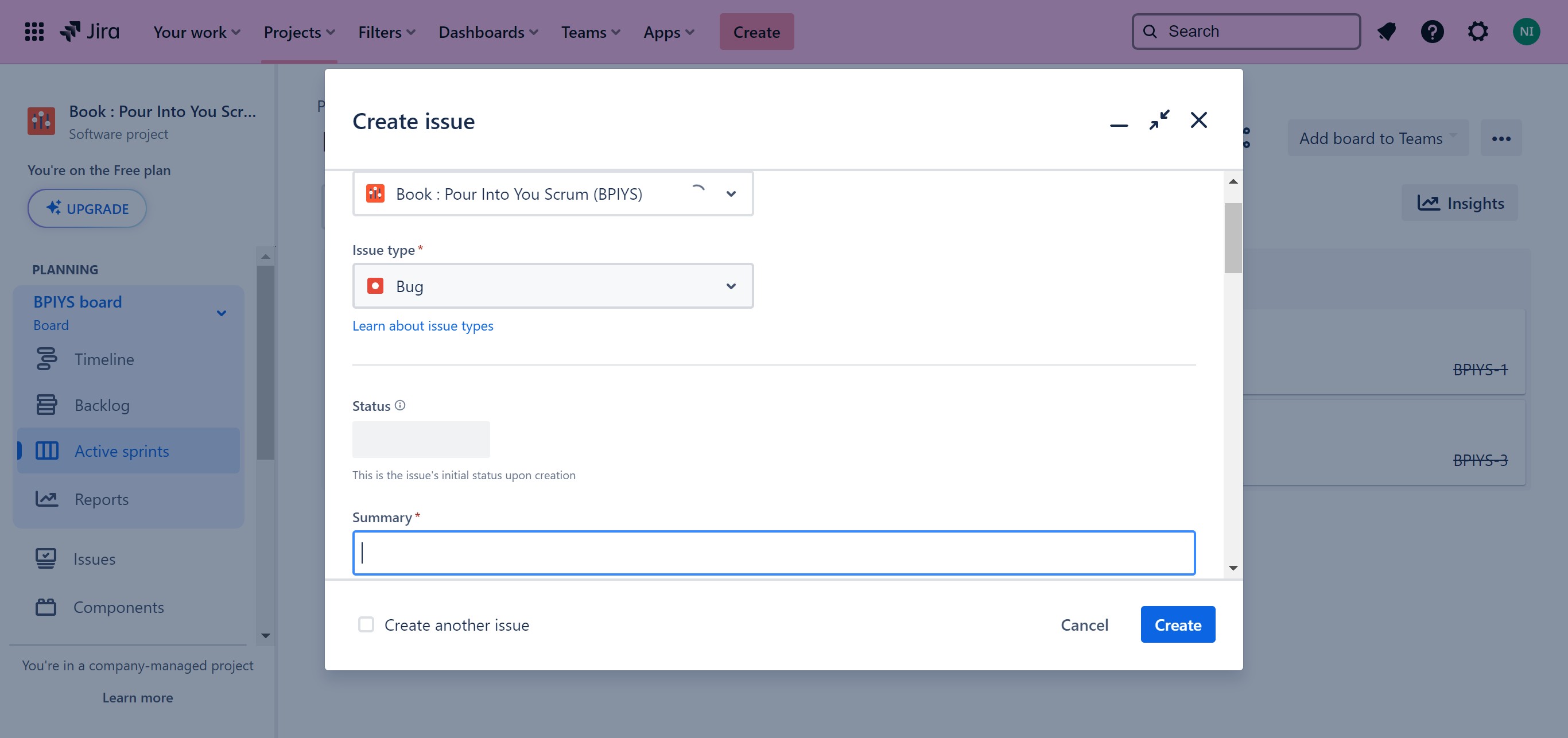Click the dialog vertical scrollbar thumb
This screenshot has width=1568, height=738.
(x=1233, y=239)
